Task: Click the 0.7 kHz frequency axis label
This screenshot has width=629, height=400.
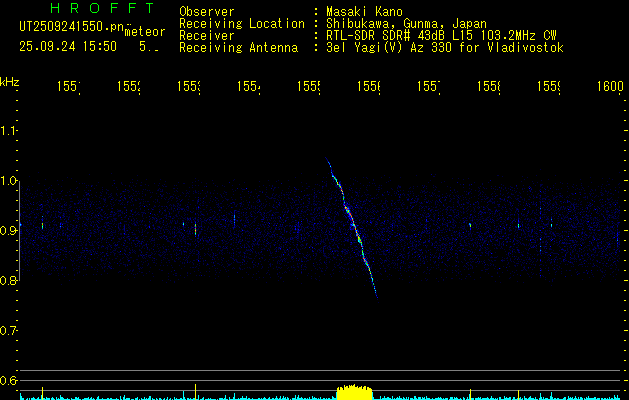Action: click(x=9, y=330)
